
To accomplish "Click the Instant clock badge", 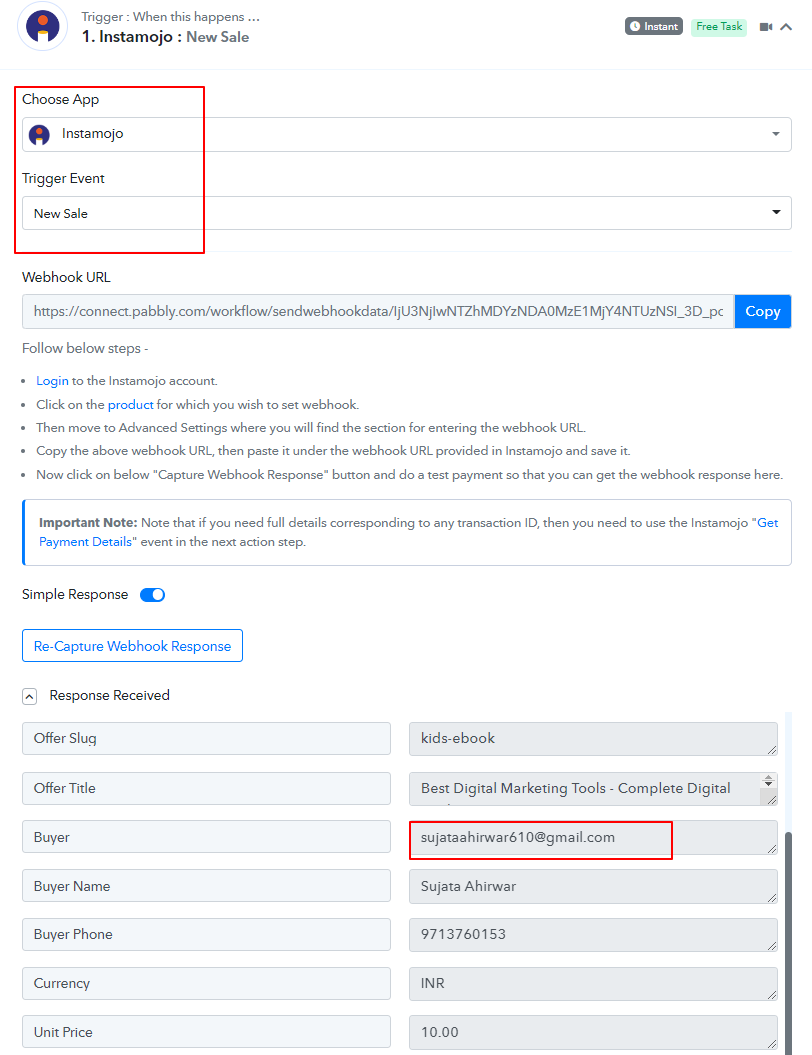I will (x=653, y=26).
